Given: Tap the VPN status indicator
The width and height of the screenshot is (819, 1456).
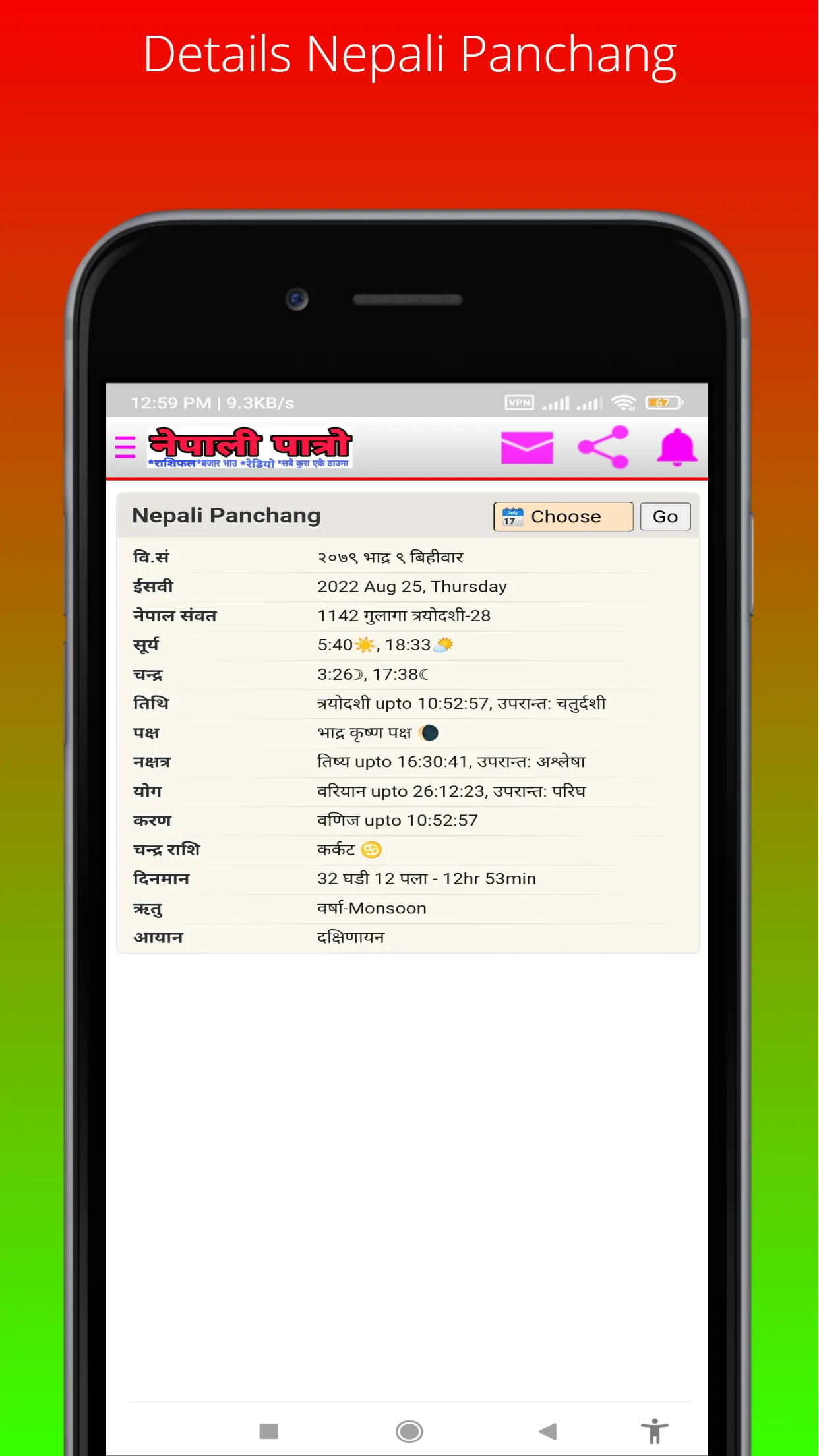Looking at the screenshot, I should (520, 402).
